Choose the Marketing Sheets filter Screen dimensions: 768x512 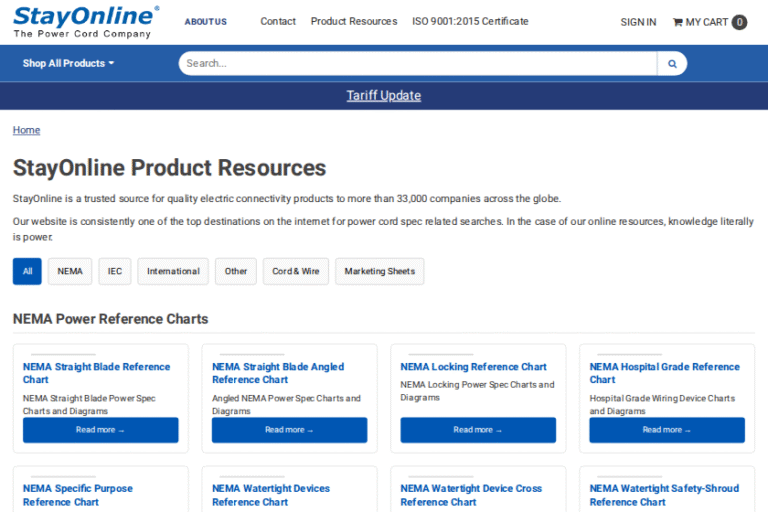[x=379, y=271]
